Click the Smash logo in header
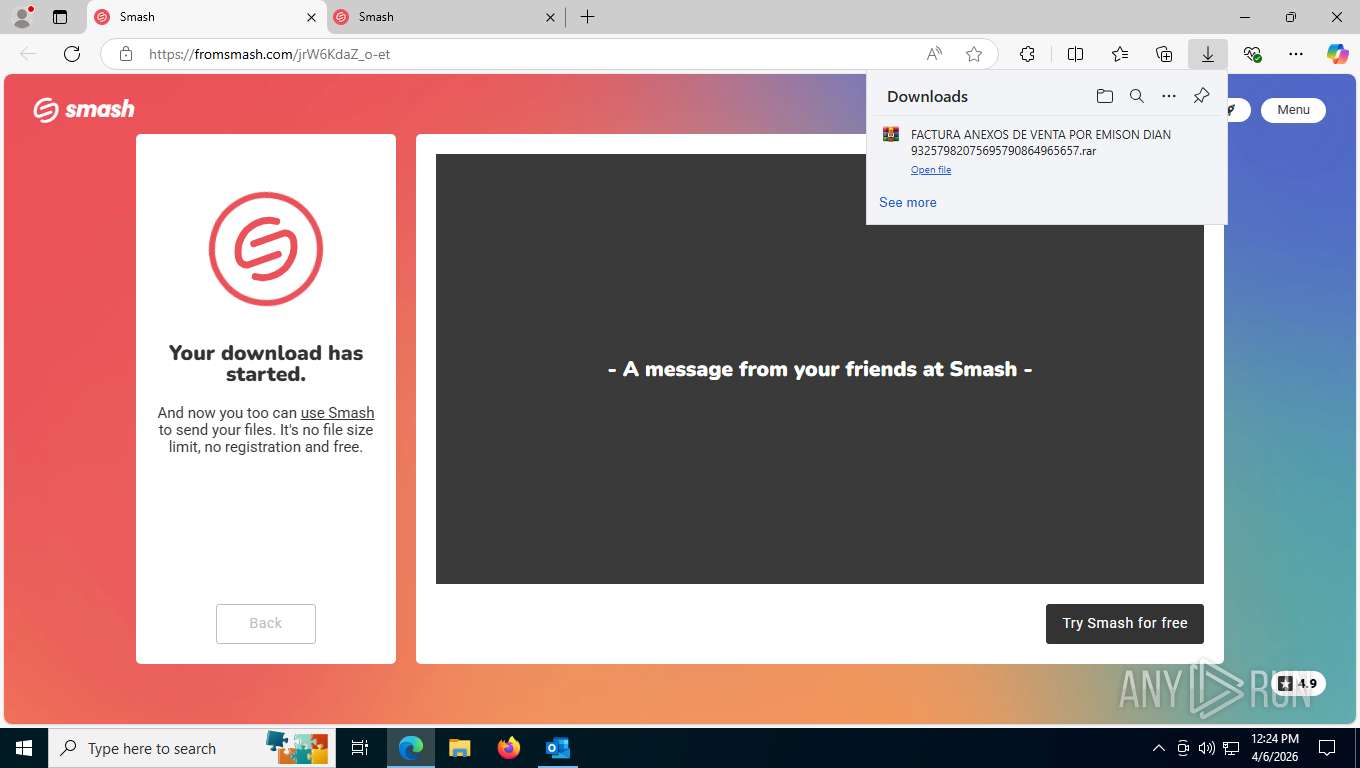 (84, 109)
